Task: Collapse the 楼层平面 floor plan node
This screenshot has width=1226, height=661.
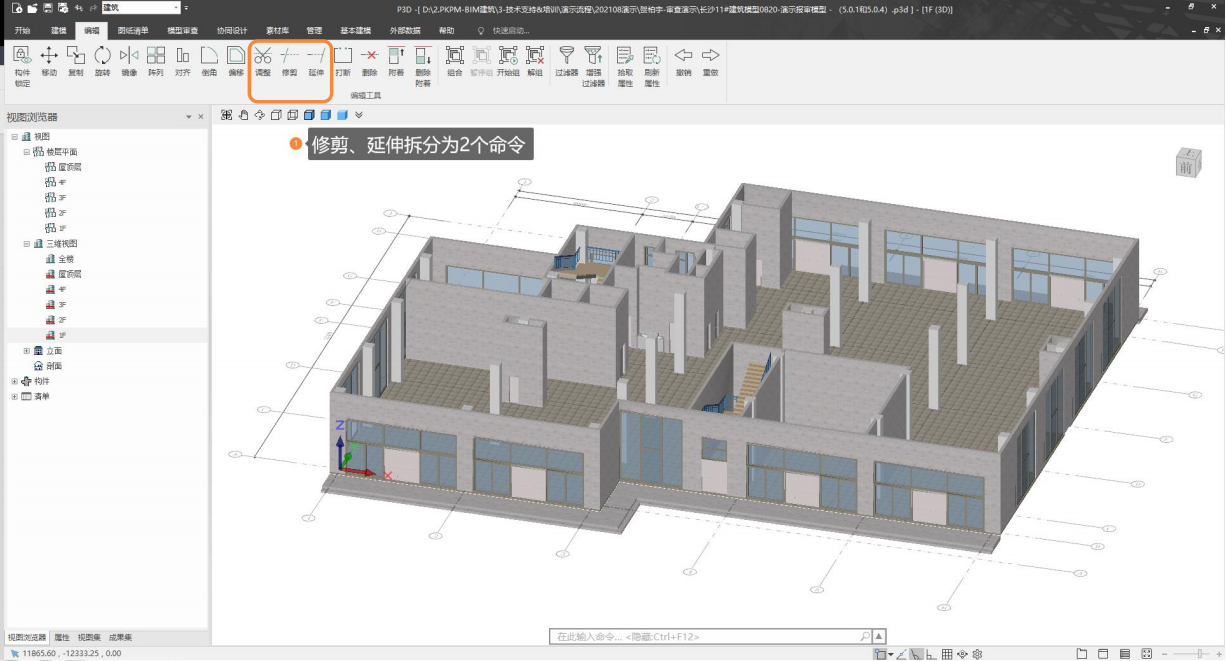Action: [27, 152]
